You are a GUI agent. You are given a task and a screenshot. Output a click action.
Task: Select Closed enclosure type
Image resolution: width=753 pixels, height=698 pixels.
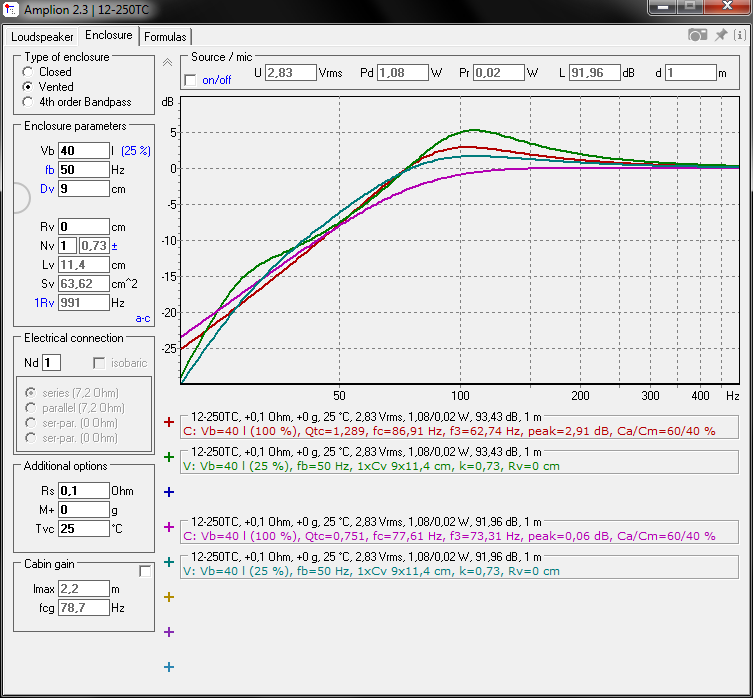[x=28, y=72]
